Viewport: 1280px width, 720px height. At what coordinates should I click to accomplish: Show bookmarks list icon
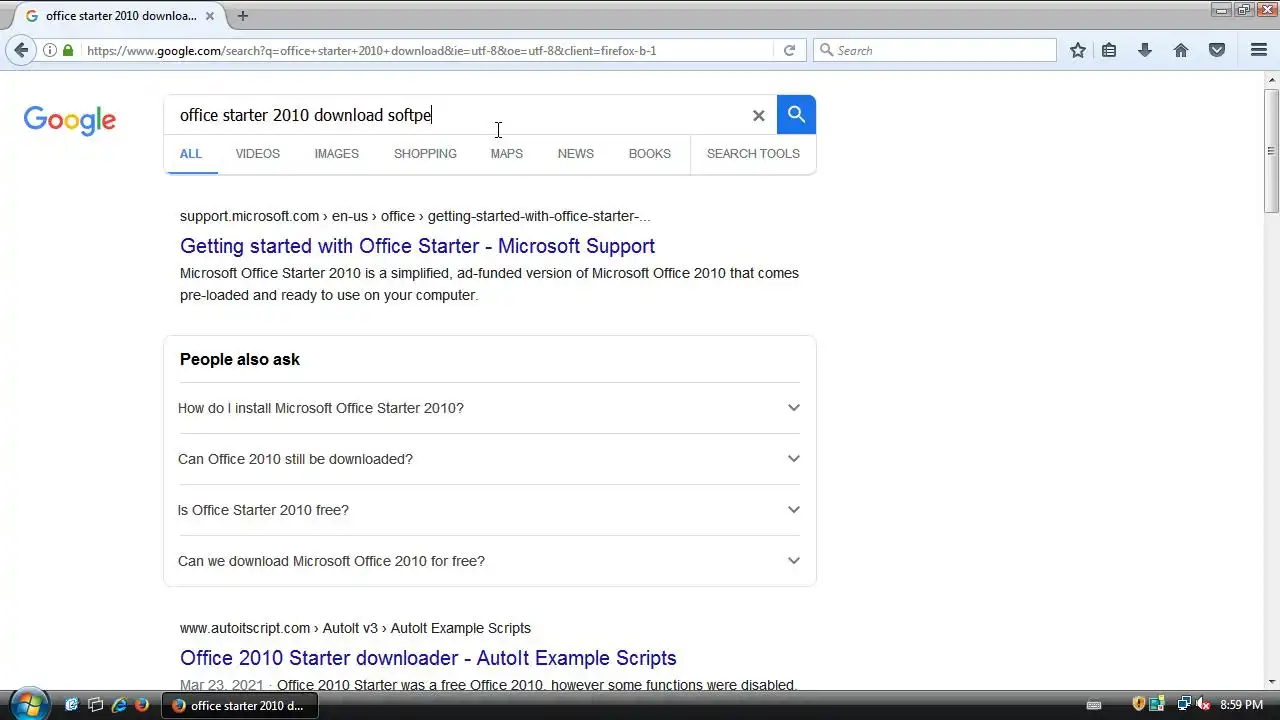1109,50
